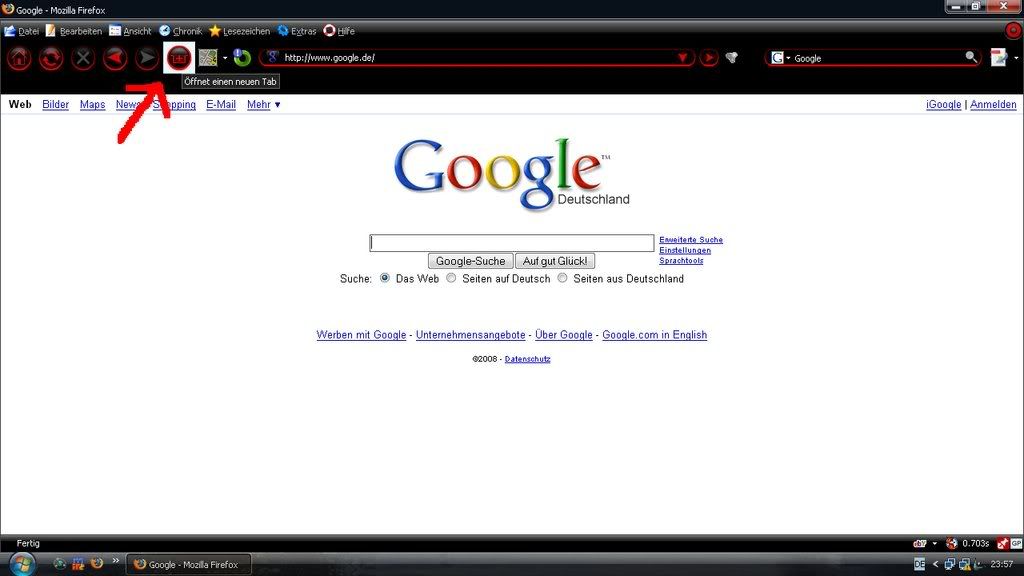The height and width of the screenshot is (576, 1024).
Task: Click the magnifier icon in the search box
Action: coord(972,57)
